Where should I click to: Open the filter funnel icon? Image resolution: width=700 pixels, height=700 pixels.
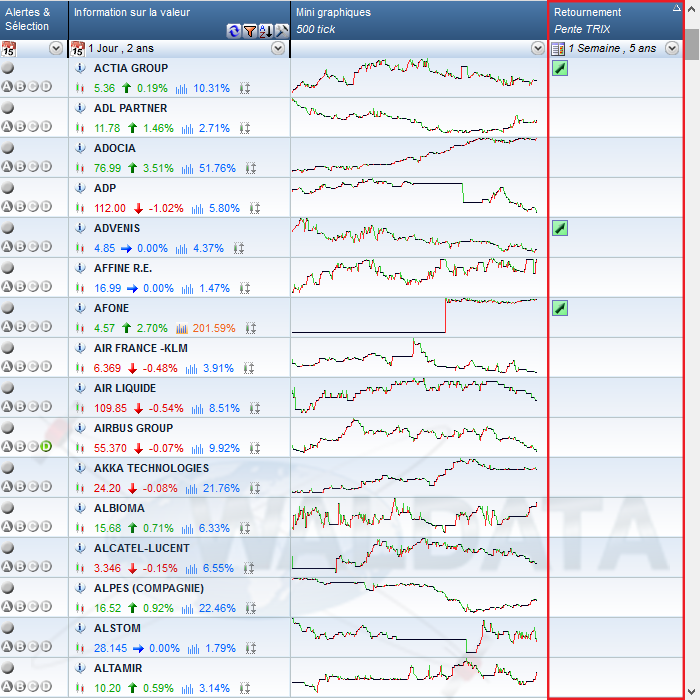point(250,31)
